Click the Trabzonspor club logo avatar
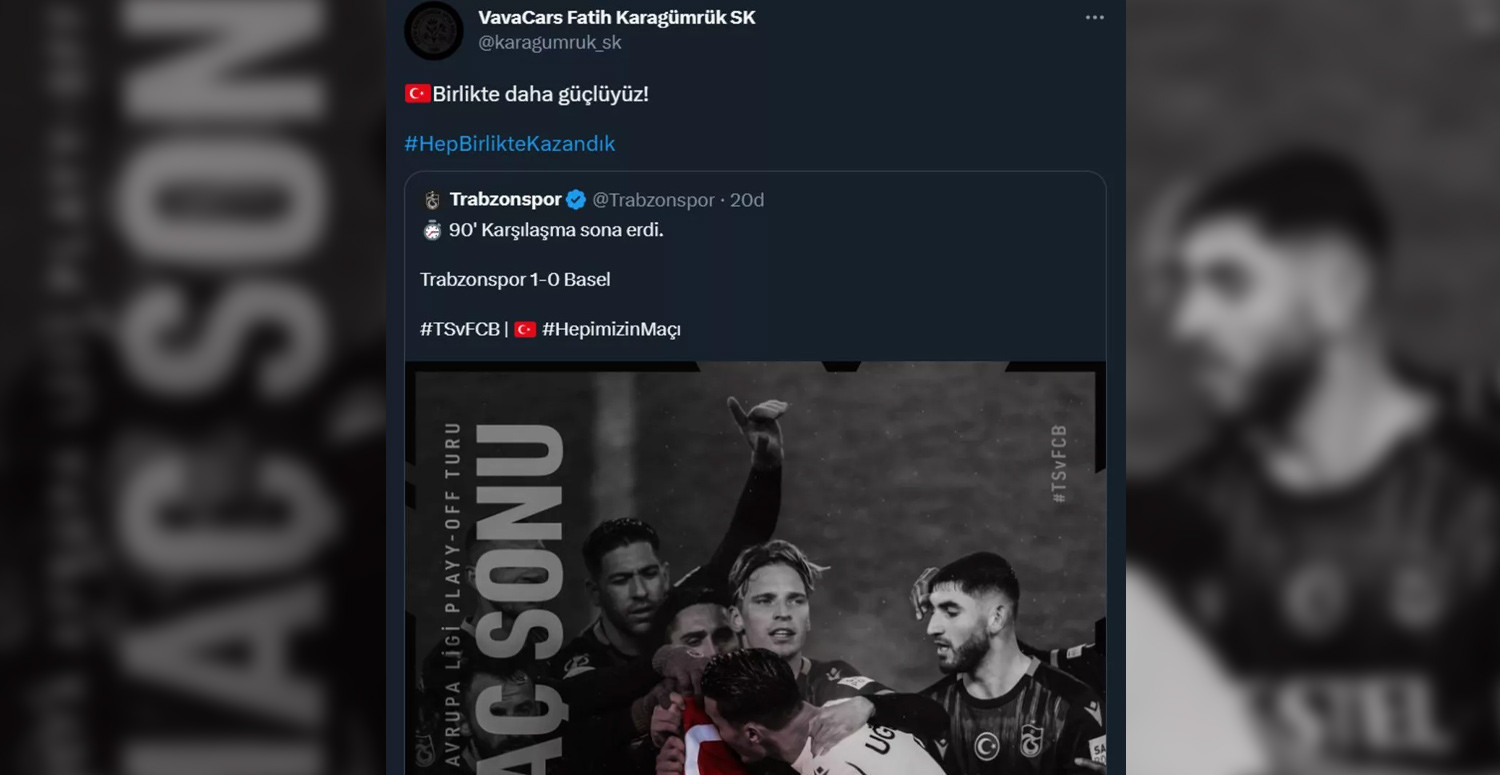1500x775 pixels. (434, 199)
